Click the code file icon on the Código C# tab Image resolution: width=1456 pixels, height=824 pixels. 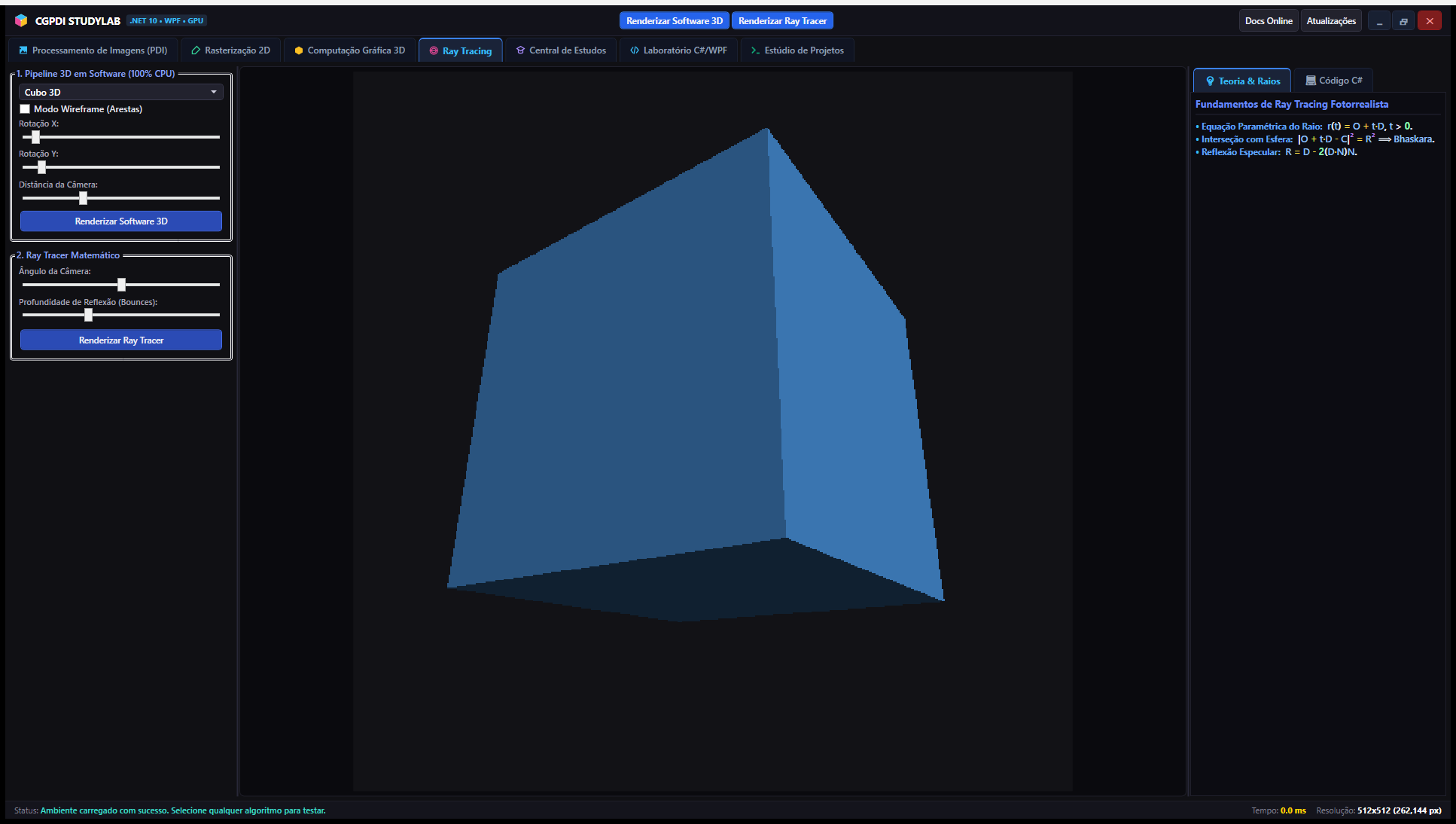(1311, 81)
